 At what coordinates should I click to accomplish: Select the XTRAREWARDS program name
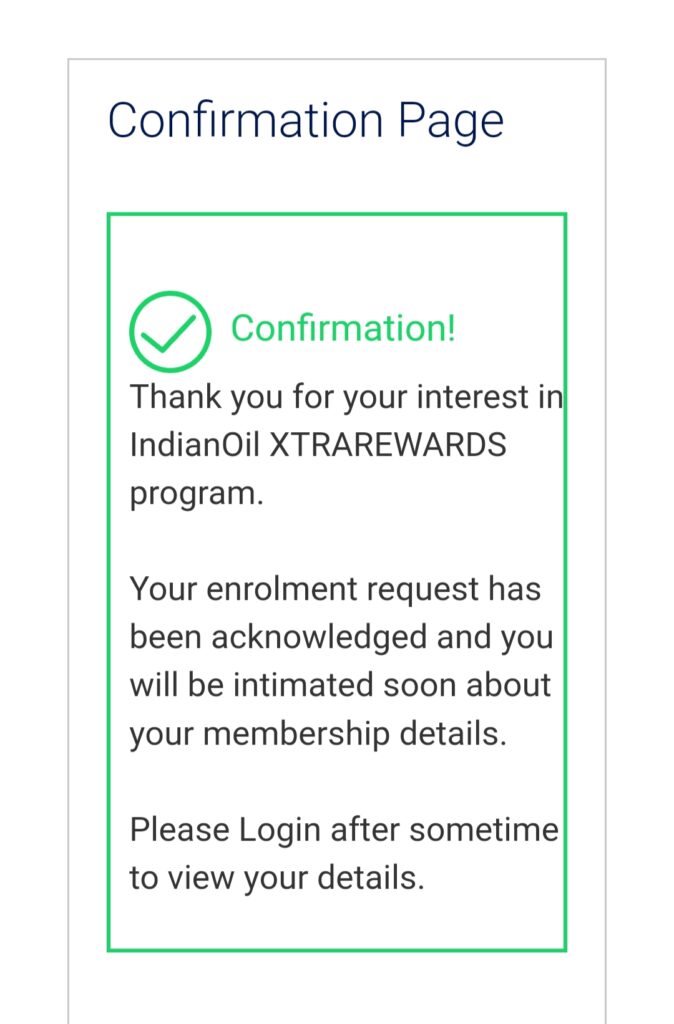[x=388, y=445]
